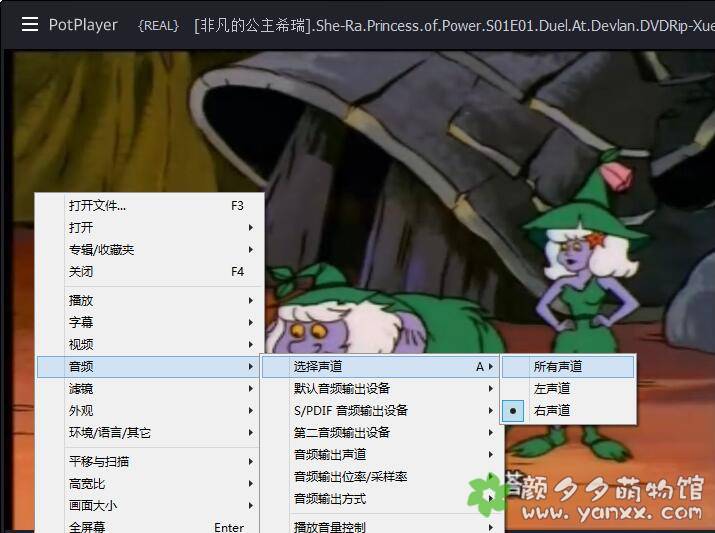
Task: Open the 画面大小 submenu
Action: click(148, 505)
